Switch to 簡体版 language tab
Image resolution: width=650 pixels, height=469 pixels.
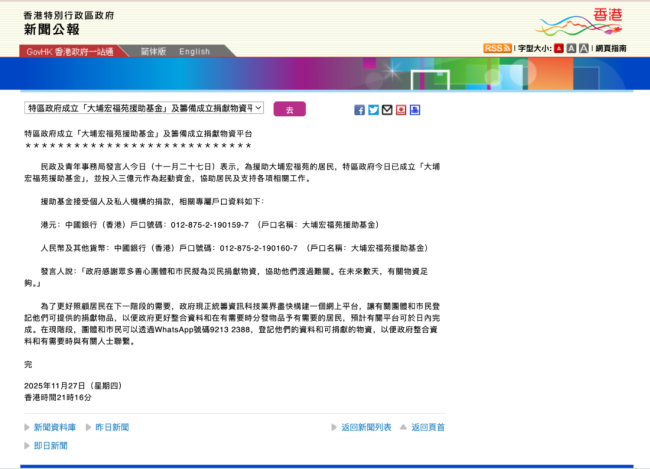pos(152,51)
